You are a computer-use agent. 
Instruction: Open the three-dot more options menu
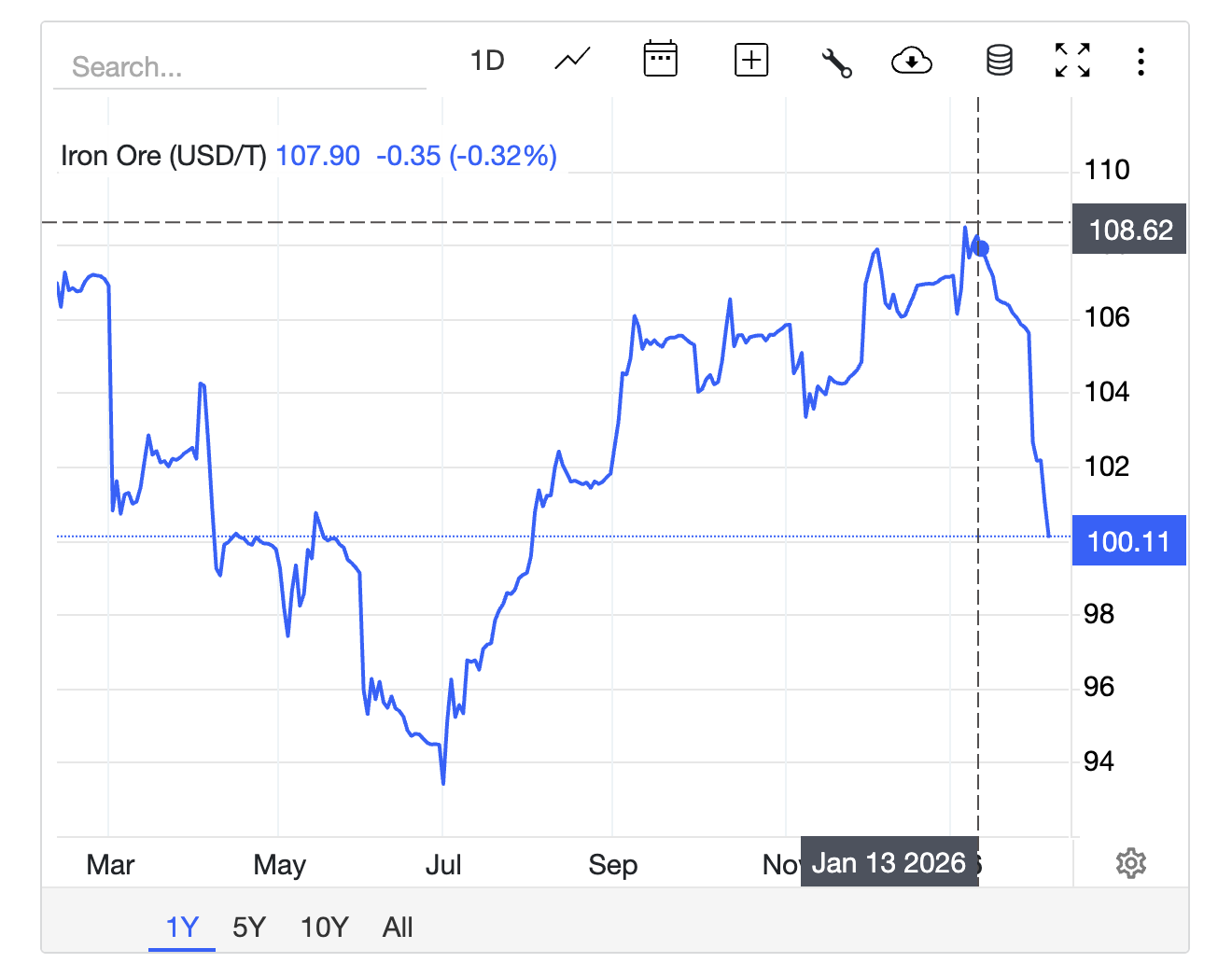[1141, 62]
